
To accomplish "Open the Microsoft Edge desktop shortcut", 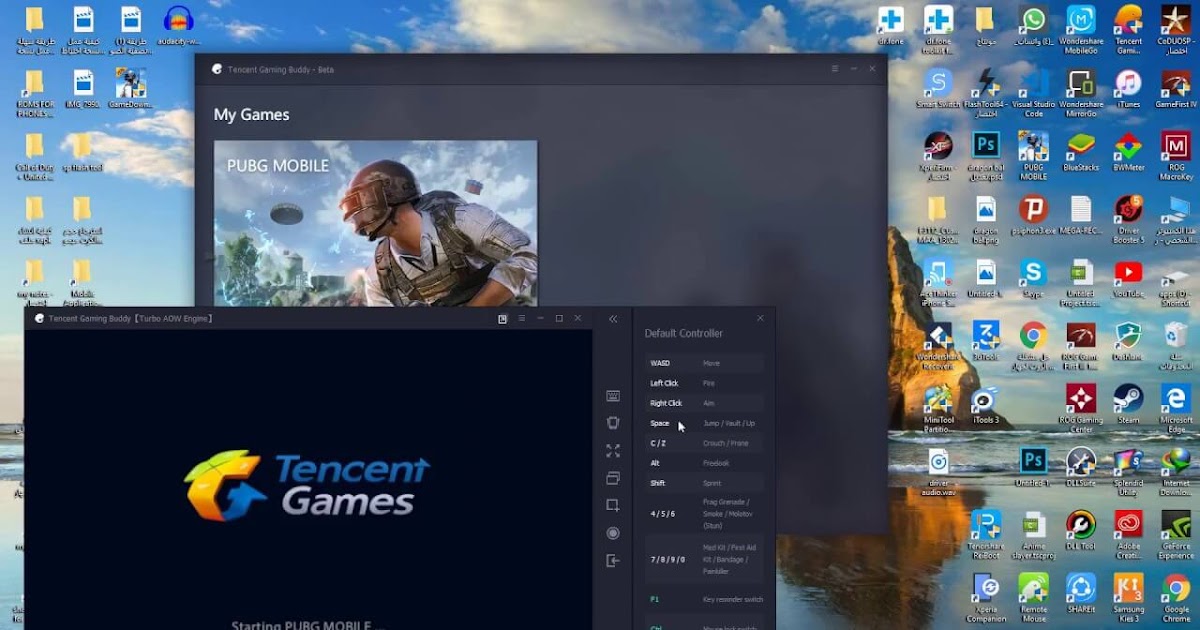I will pos(1175,408).
